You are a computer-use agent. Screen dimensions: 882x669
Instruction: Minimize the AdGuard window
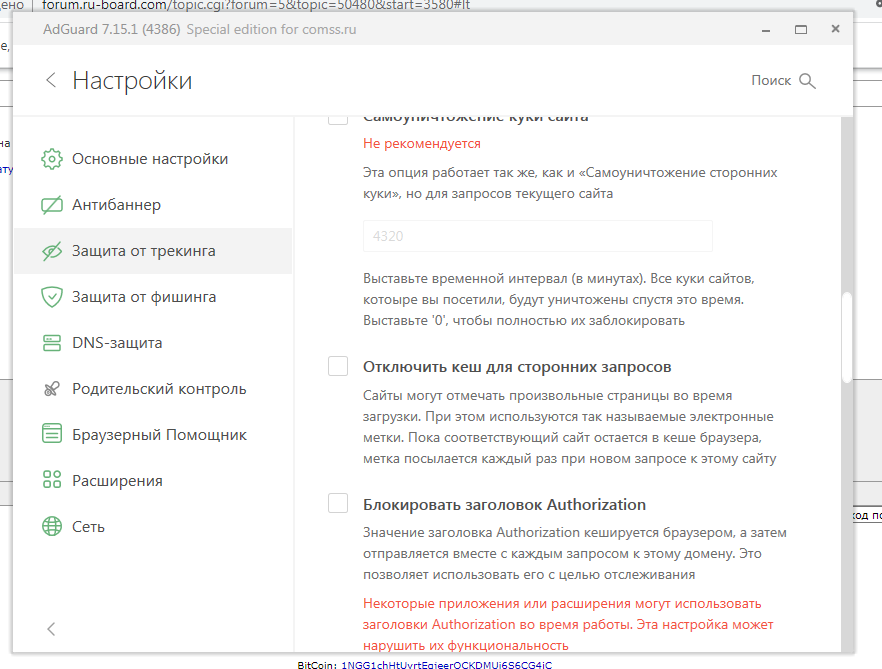point(766,30)
